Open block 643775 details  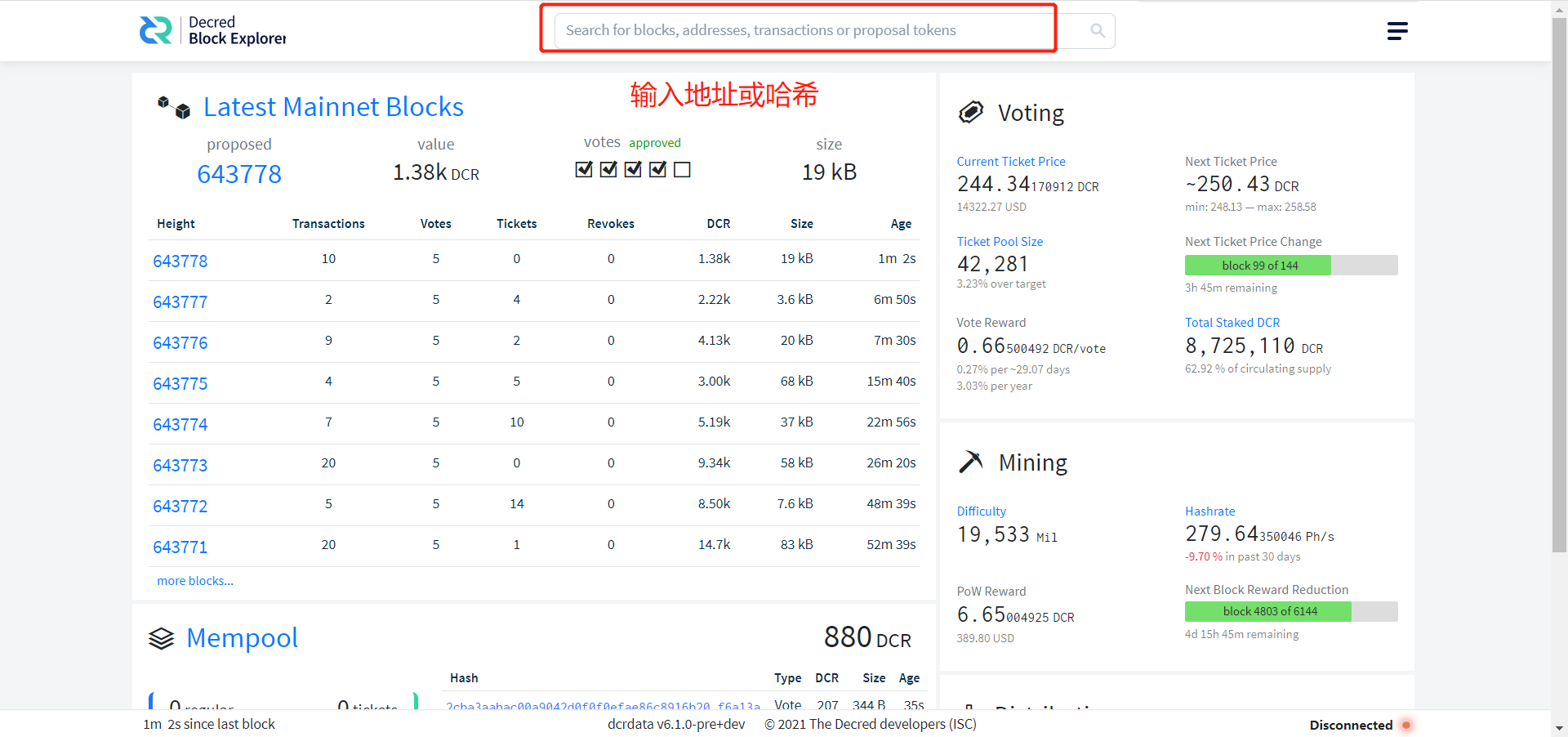[x=180, y=384]
